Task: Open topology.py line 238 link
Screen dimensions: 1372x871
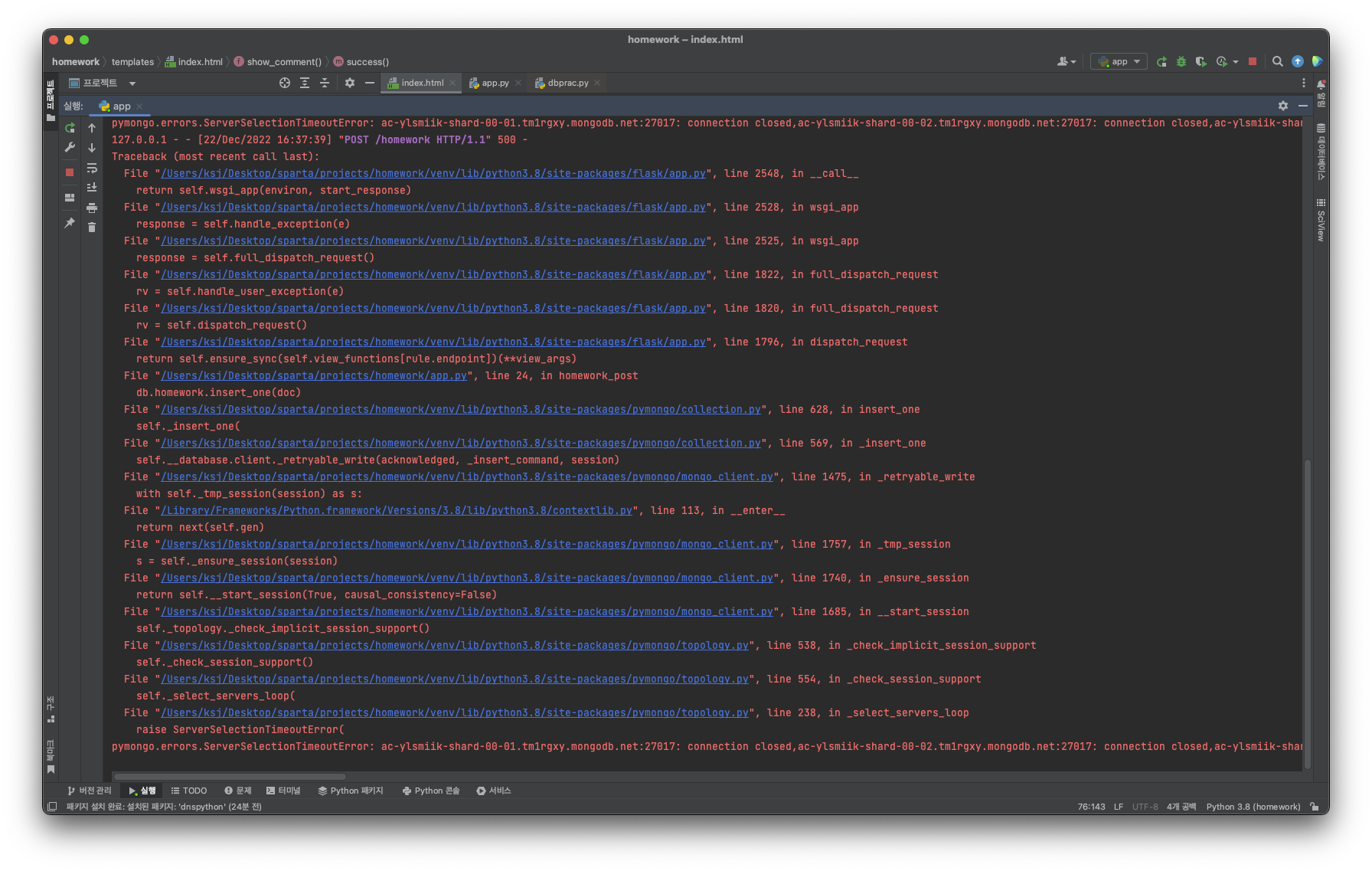Action: 455,712
